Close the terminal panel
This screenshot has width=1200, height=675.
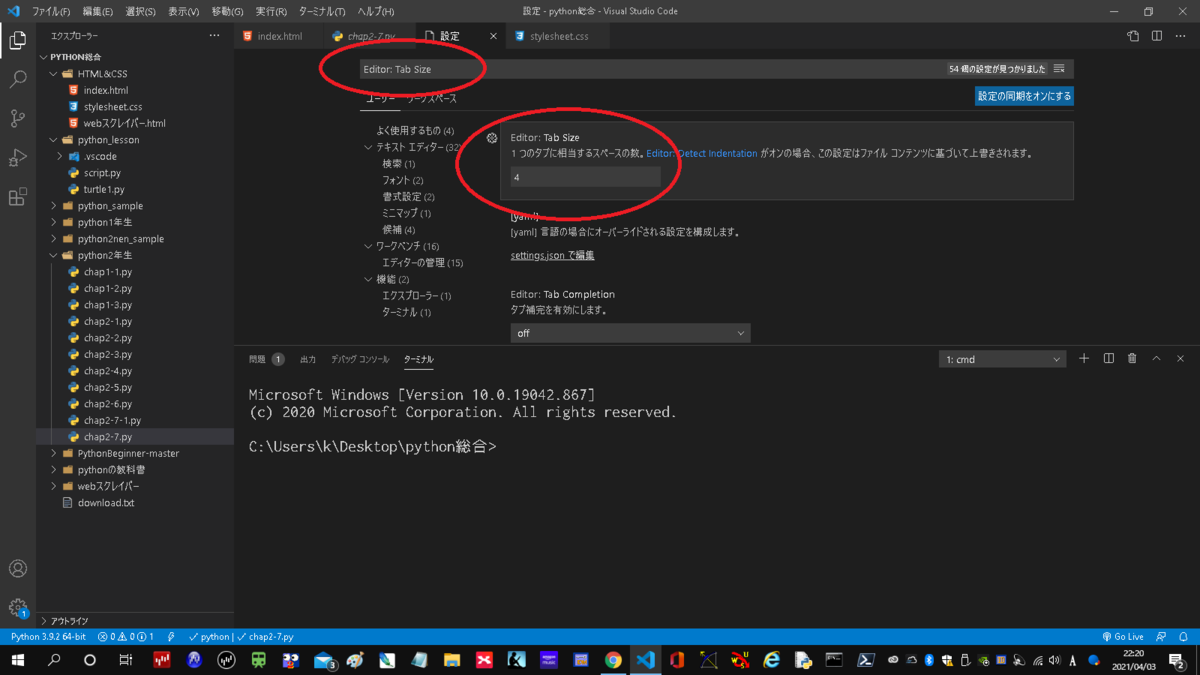(1180, 359)
